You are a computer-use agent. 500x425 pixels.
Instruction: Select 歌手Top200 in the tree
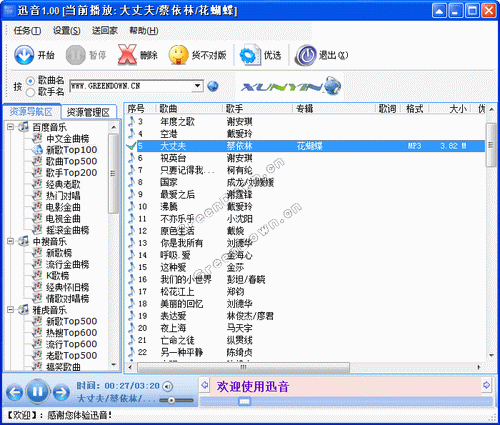71,173
